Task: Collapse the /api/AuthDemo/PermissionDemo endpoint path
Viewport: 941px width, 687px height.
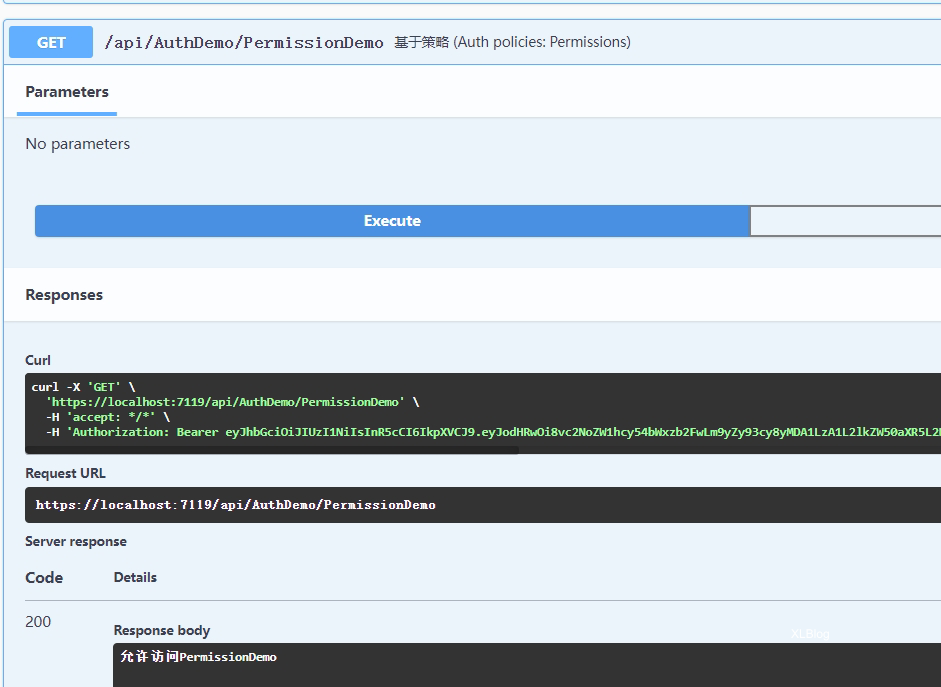Action: tap(244, 43)
